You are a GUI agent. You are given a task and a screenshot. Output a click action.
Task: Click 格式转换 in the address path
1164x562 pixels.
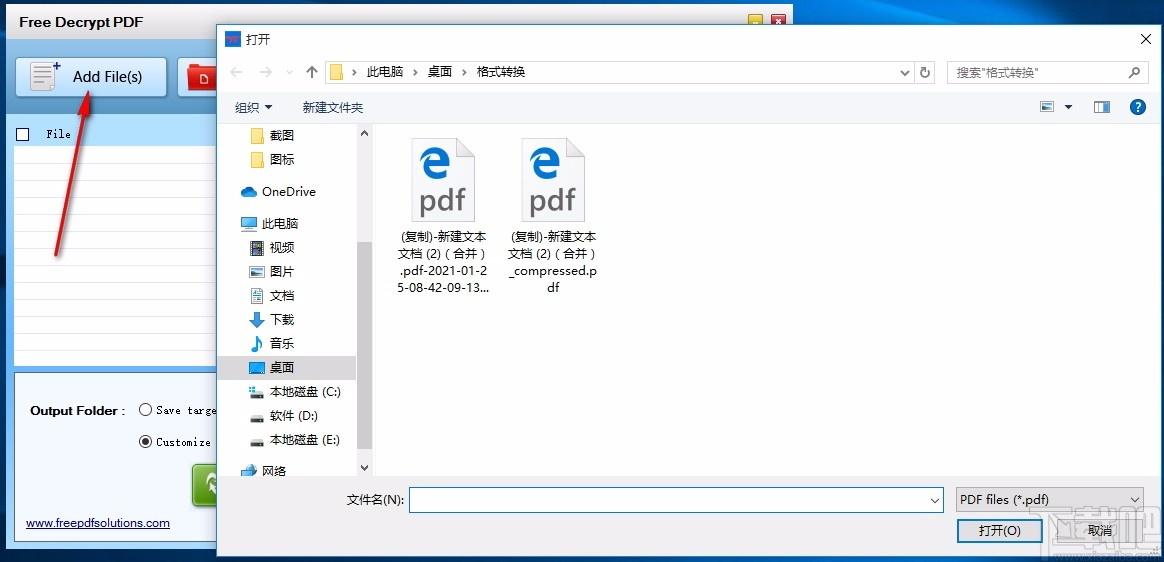500,72
